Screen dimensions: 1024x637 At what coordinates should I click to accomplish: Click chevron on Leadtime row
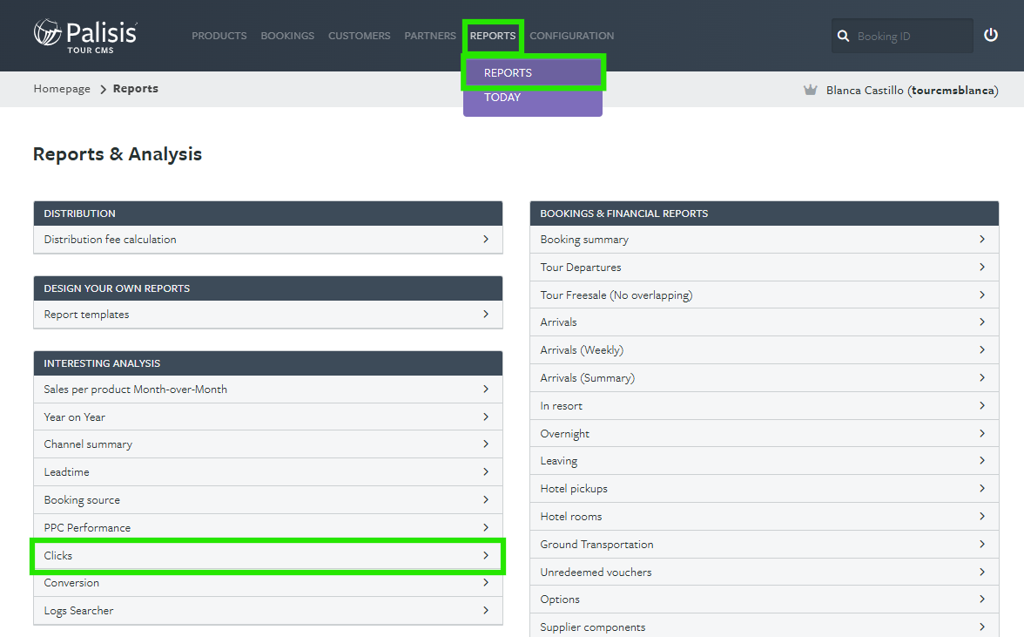(x=486, y=472)
